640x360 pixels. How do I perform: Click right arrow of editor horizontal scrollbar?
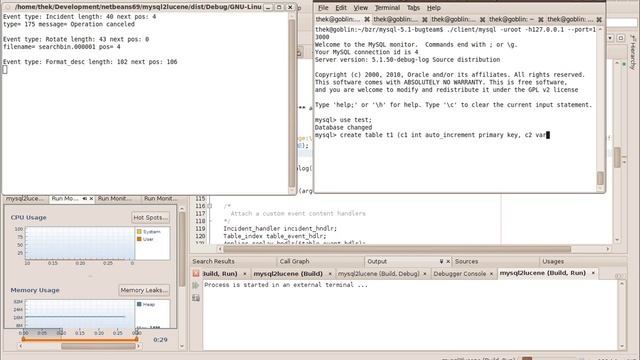(x=608, y=249)
